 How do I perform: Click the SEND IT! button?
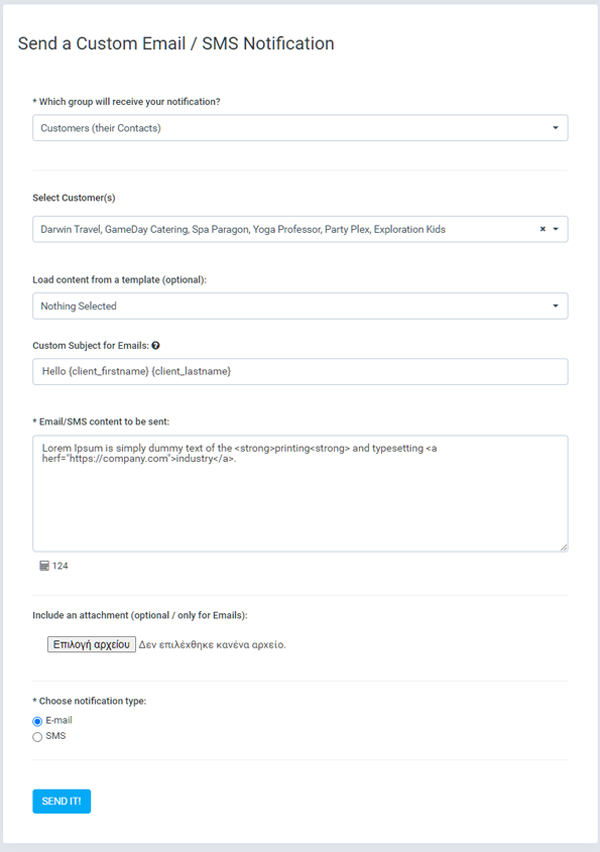click(61, 801)
